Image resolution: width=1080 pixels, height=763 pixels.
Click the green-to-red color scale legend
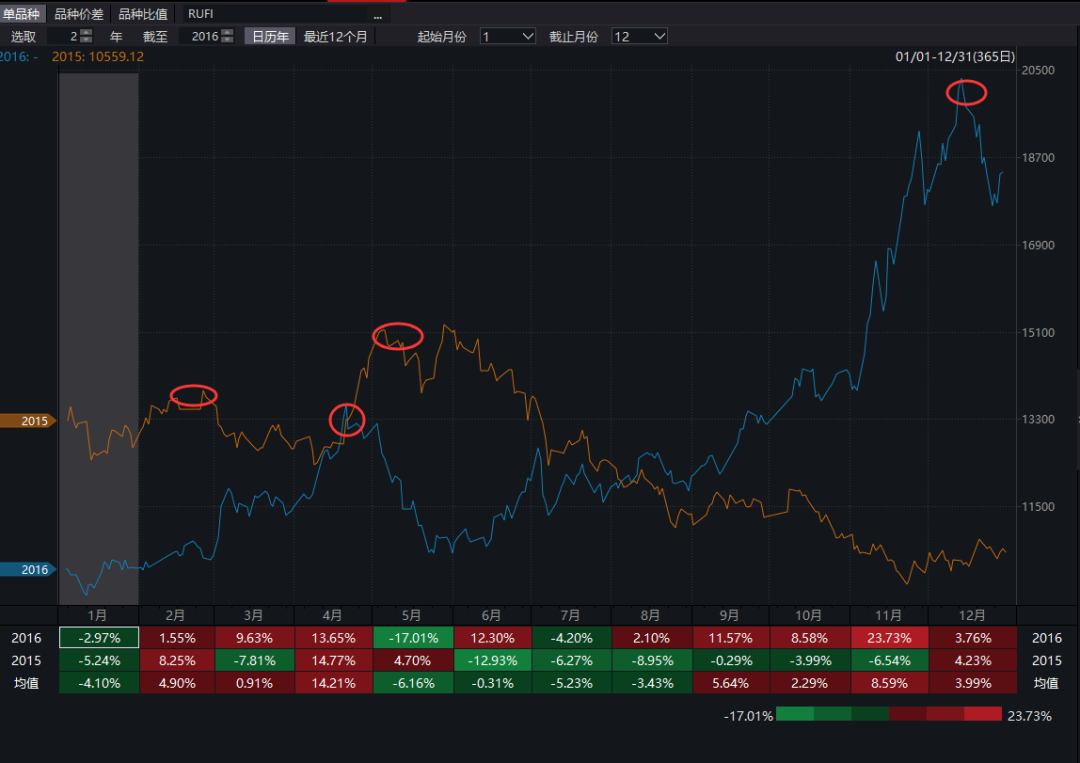[889, 714]
